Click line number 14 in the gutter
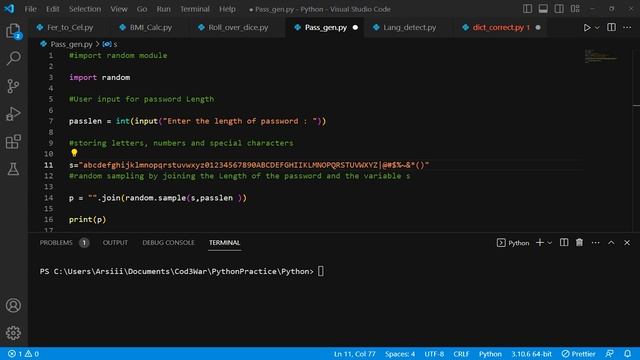Viewport: 640px width, 360px height. click(49, 198)
